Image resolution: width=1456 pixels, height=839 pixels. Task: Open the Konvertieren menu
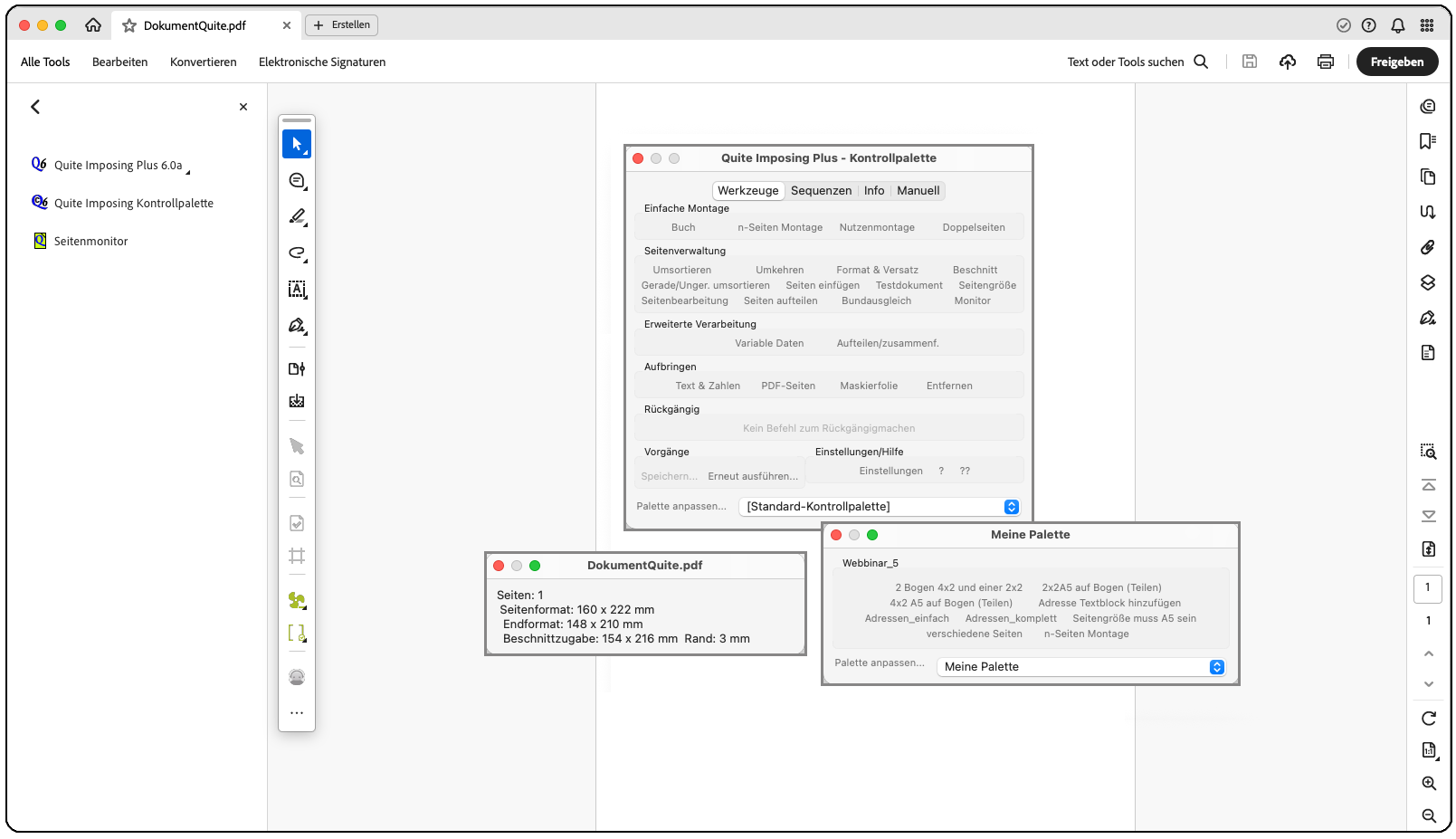pos(203,62)
